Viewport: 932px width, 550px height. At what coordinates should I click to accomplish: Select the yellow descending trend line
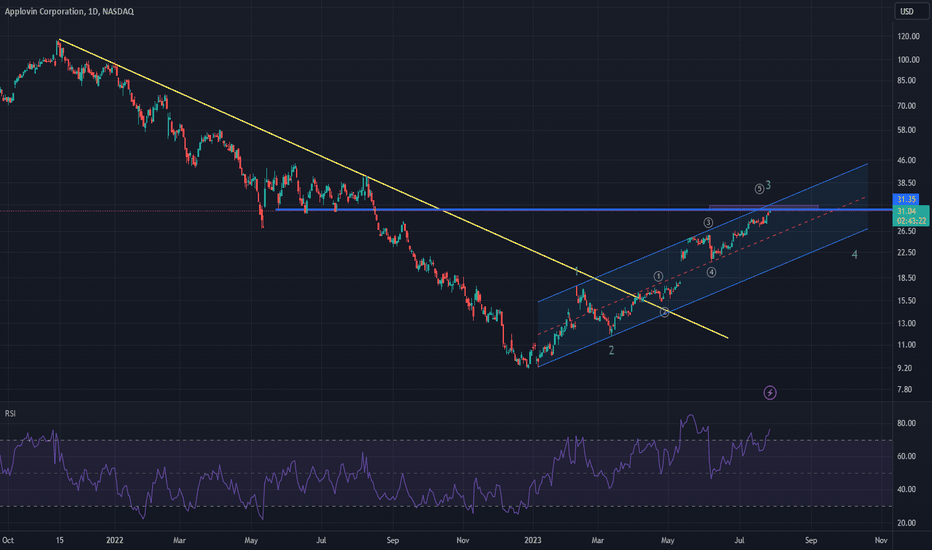[392, 188]
